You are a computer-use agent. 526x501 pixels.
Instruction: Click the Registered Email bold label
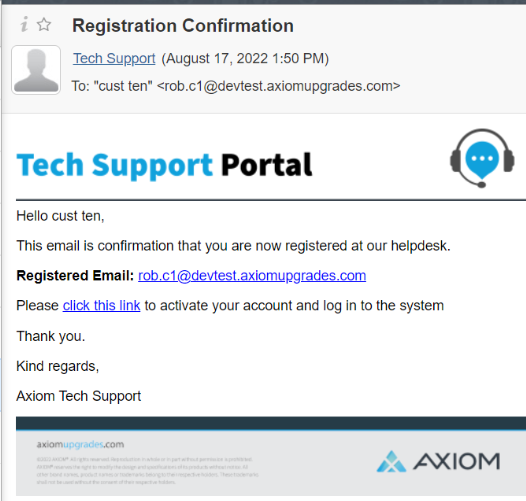point(75,276)
